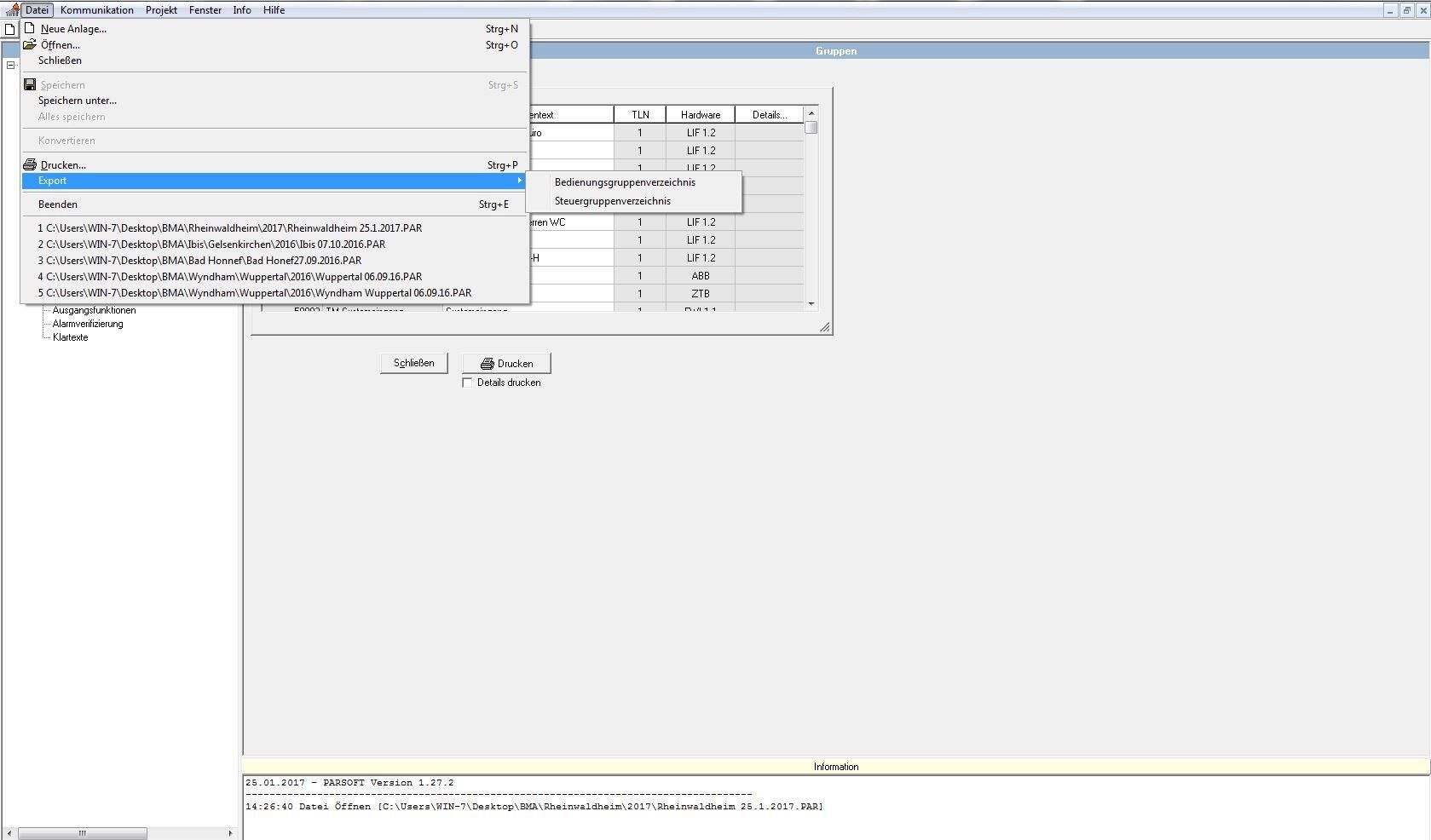This screenshot has width=1431, height=840.
Task: Click the new document toolbar icon
Action: (x=10, y=29)
